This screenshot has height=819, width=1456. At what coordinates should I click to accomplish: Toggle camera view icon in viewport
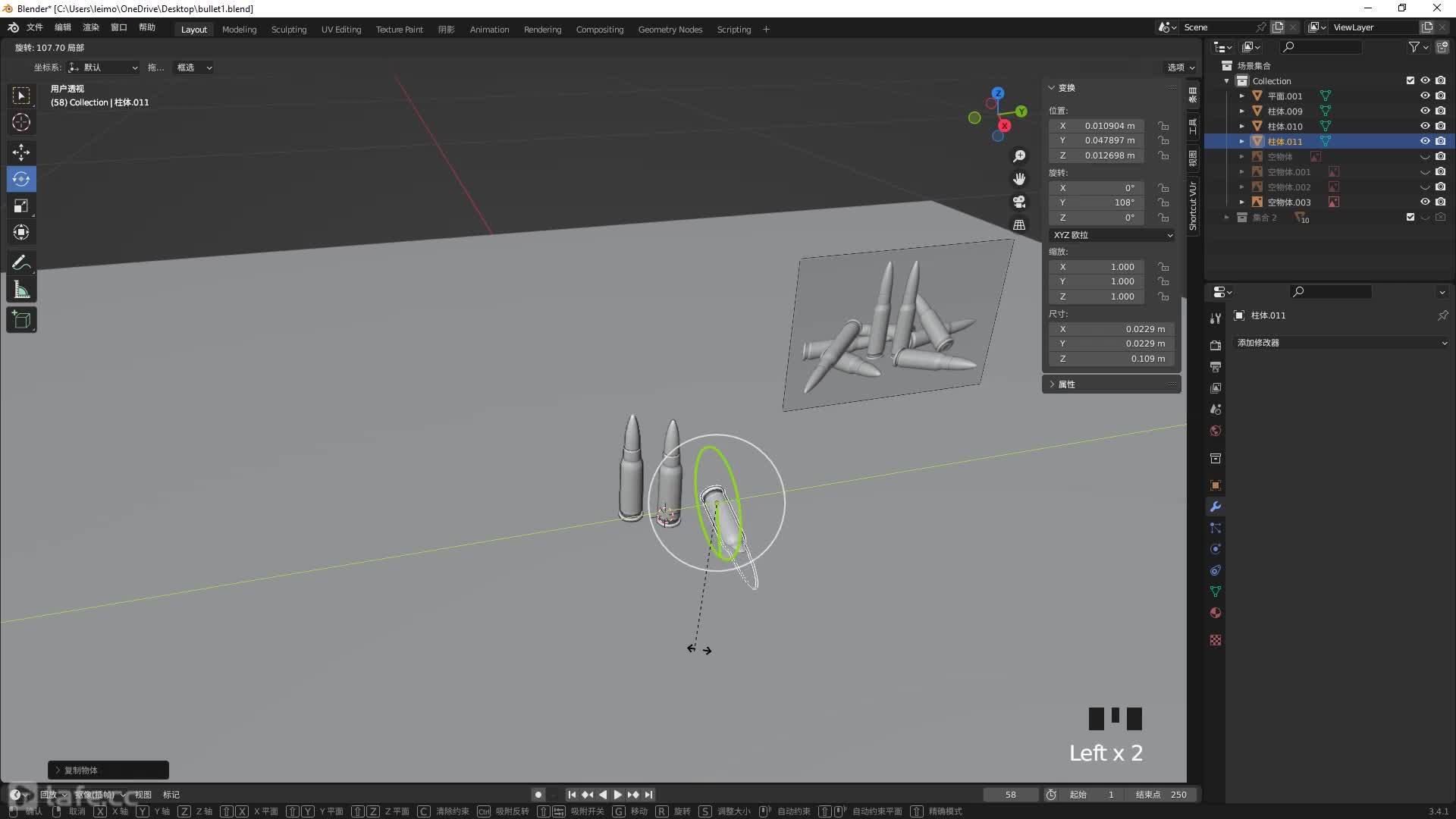click(1019, 202)
